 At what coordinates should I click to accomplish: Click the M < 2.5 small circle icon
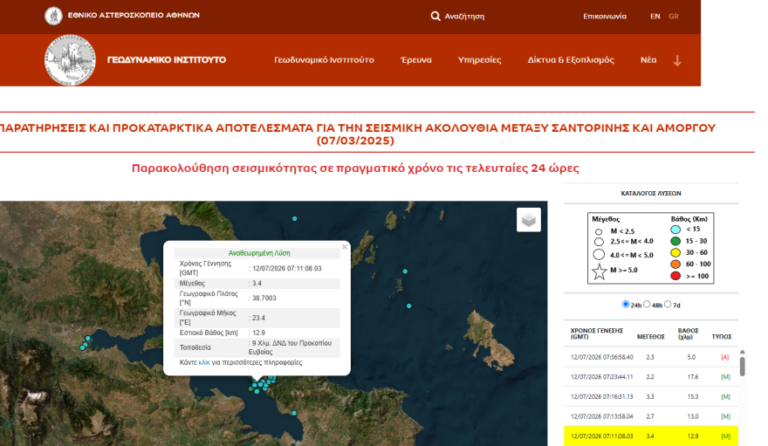tap(599, 232)
